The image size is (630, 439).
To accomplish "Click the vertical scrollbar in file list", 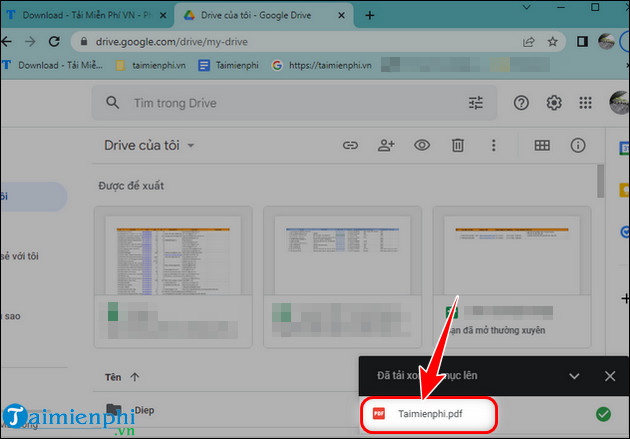I will pos(600,181).
